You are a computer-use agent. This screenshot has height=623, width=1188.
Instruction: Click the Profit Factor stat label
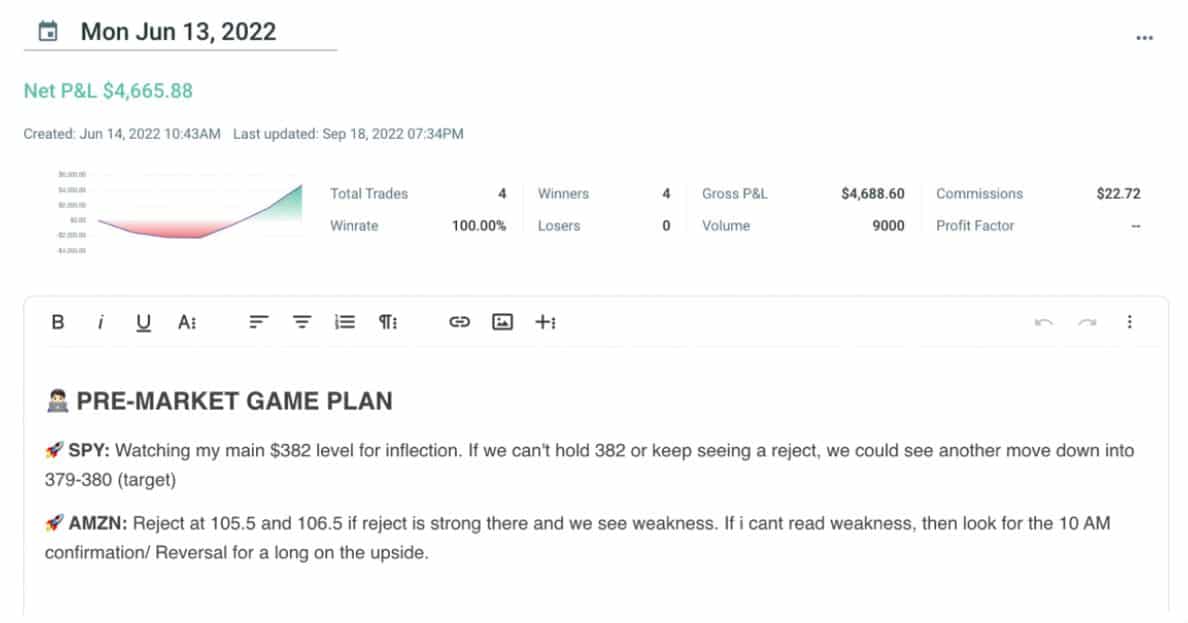tap(975, 225)
